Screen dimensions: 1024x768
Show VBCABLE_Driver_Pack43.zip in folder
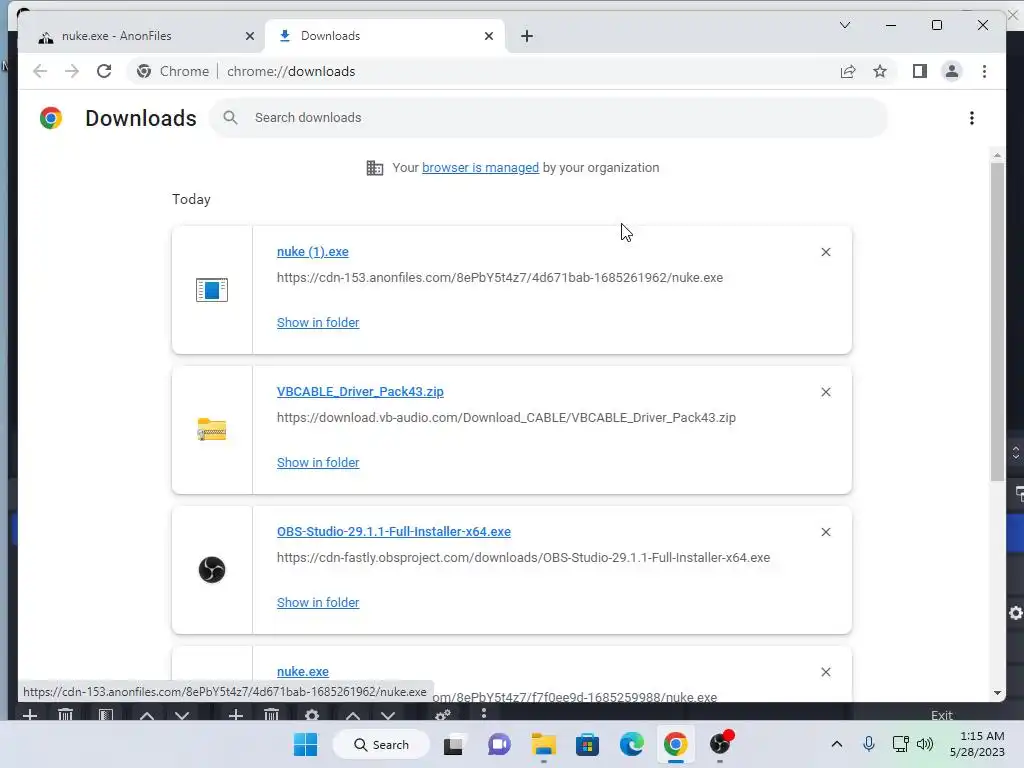[x=318, y=462]
